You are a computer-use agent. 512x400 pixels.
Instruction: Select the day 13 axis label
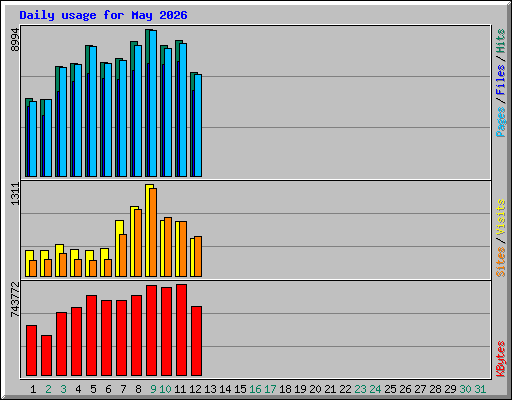click(210, 389)
